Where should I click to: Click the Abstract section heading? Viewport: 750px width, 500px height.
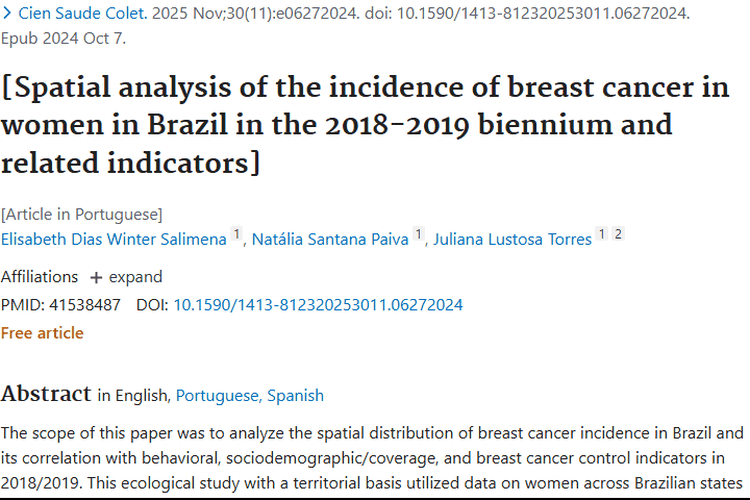(x=45, y=394)
